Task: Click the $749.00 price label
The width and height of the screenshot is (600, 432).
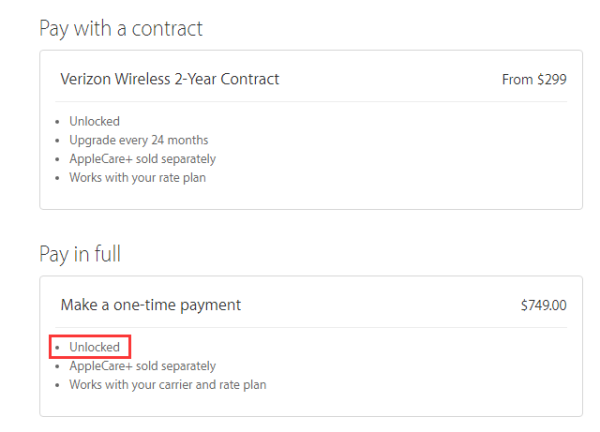Action: coord(543,305)
